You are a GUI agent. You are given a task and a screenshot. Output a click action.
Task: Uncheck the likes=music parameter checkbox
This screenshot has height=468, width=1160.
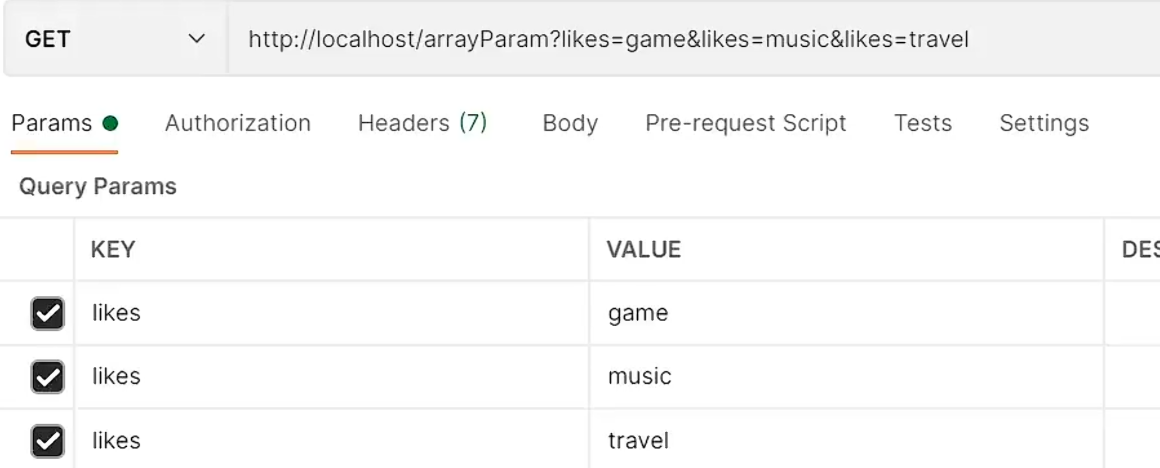tap(47, 377)
